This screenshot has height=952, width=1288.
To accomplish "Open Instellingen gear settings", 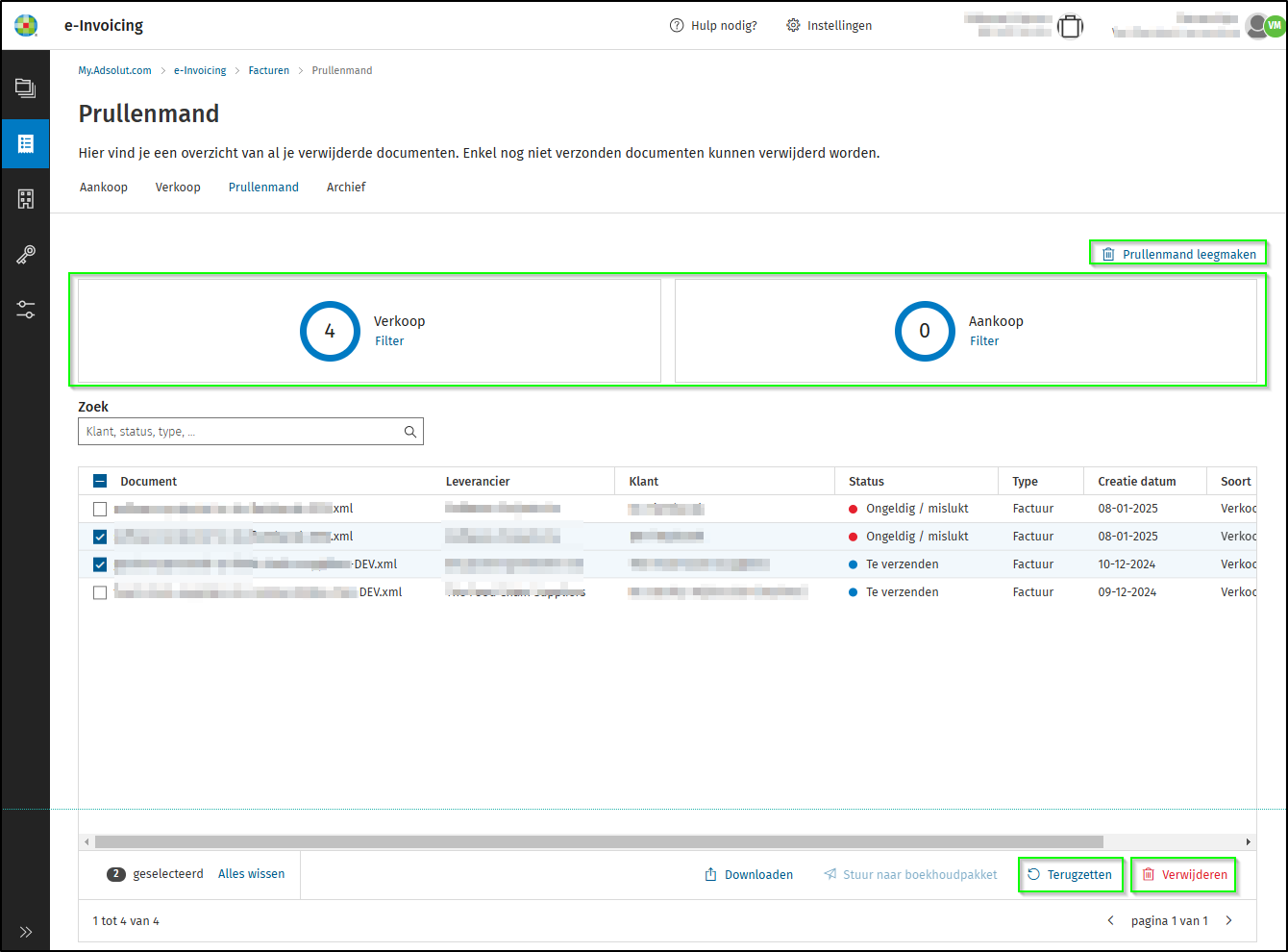I will [x=829, y=26].
